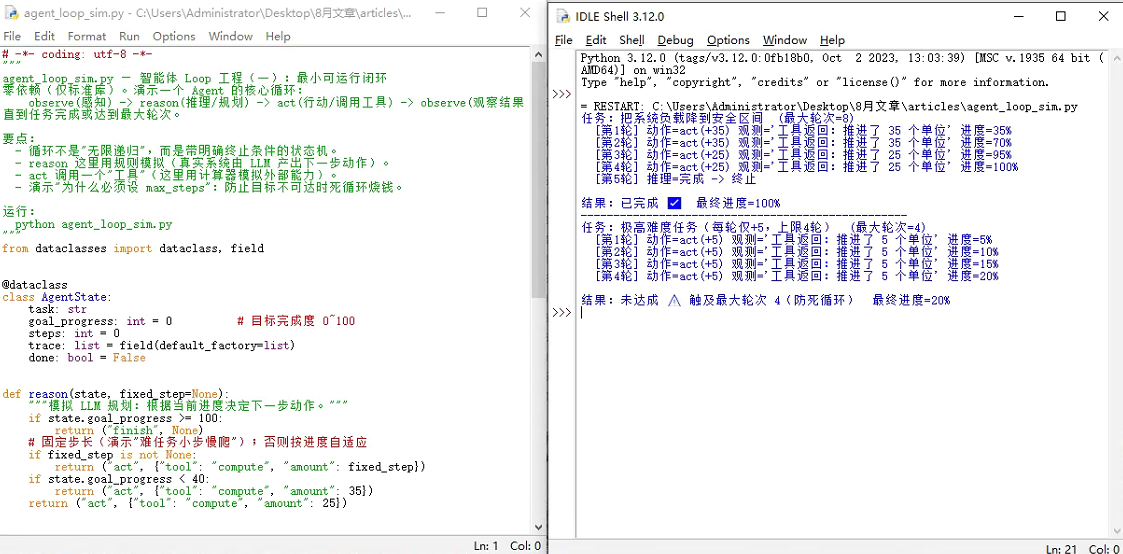Click the IDLE Shell vertical scrollbar
1123x554 pixels.
coord(1115,293)
